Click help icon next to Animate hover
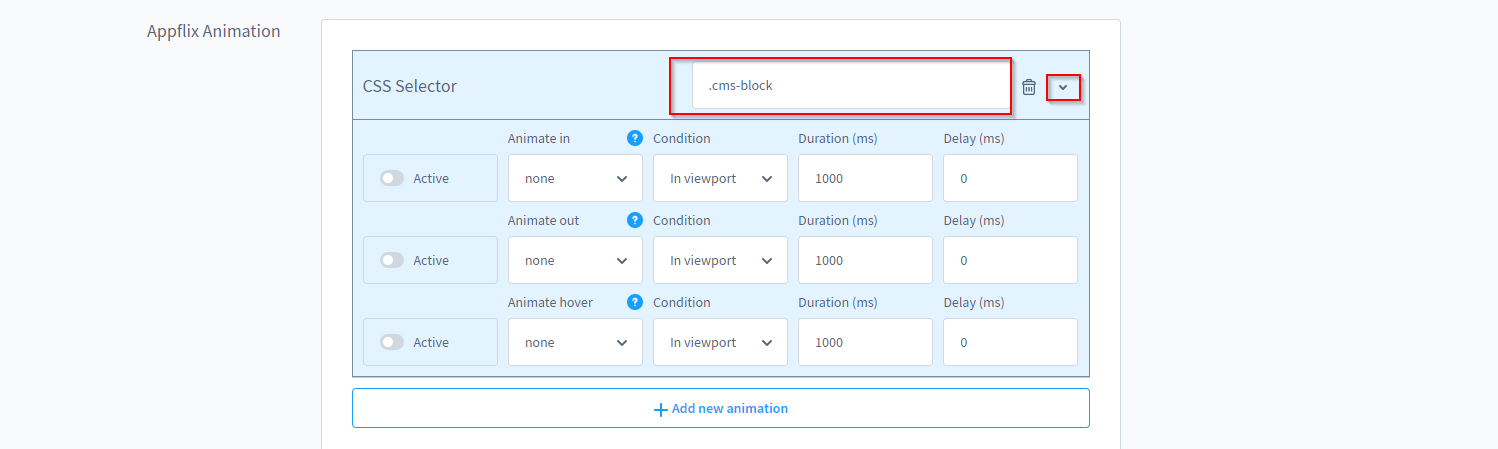 634,302
